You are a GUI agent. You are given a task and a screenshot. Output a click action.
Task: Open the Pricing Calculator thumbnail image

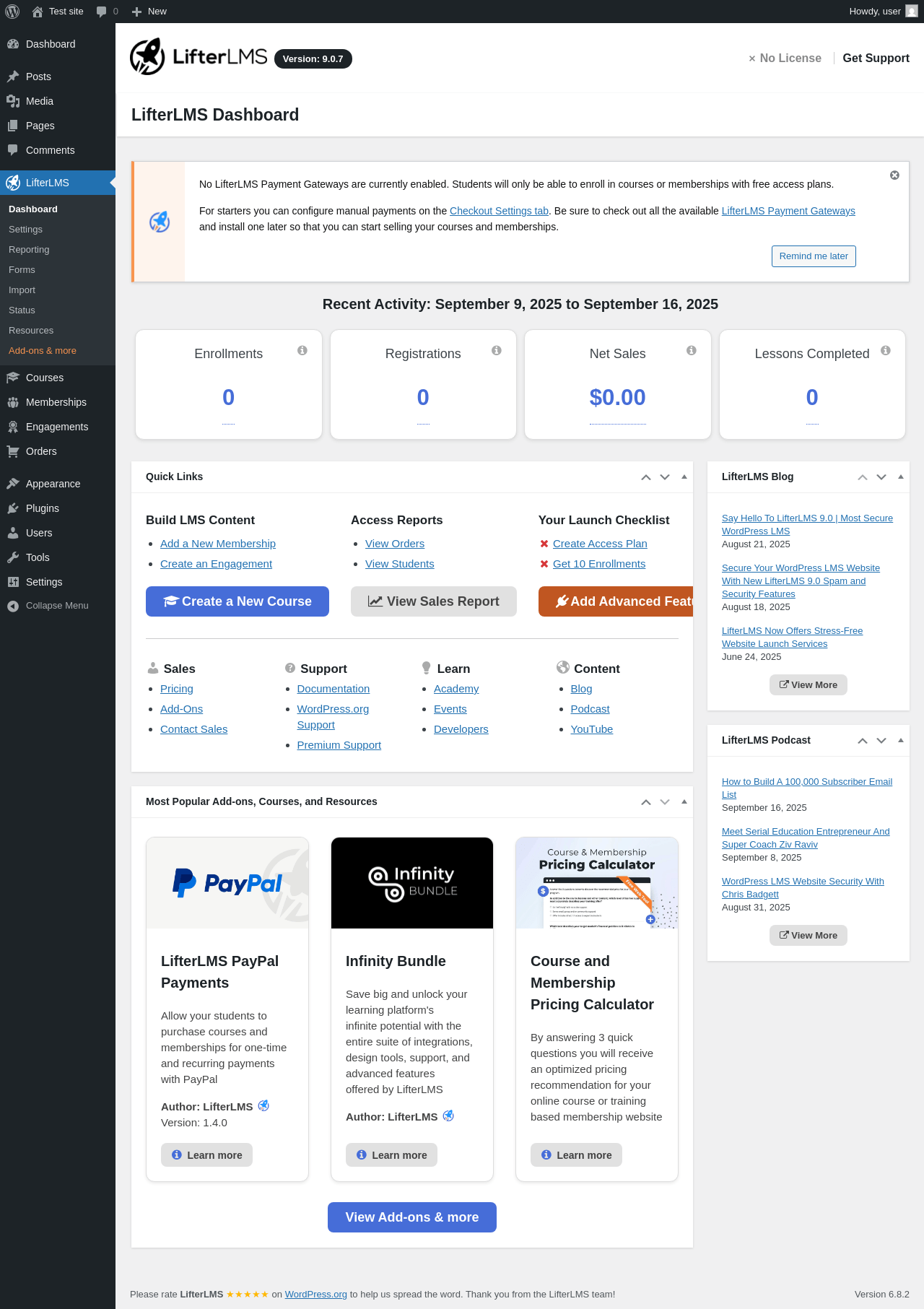click(x=597, y=883)
